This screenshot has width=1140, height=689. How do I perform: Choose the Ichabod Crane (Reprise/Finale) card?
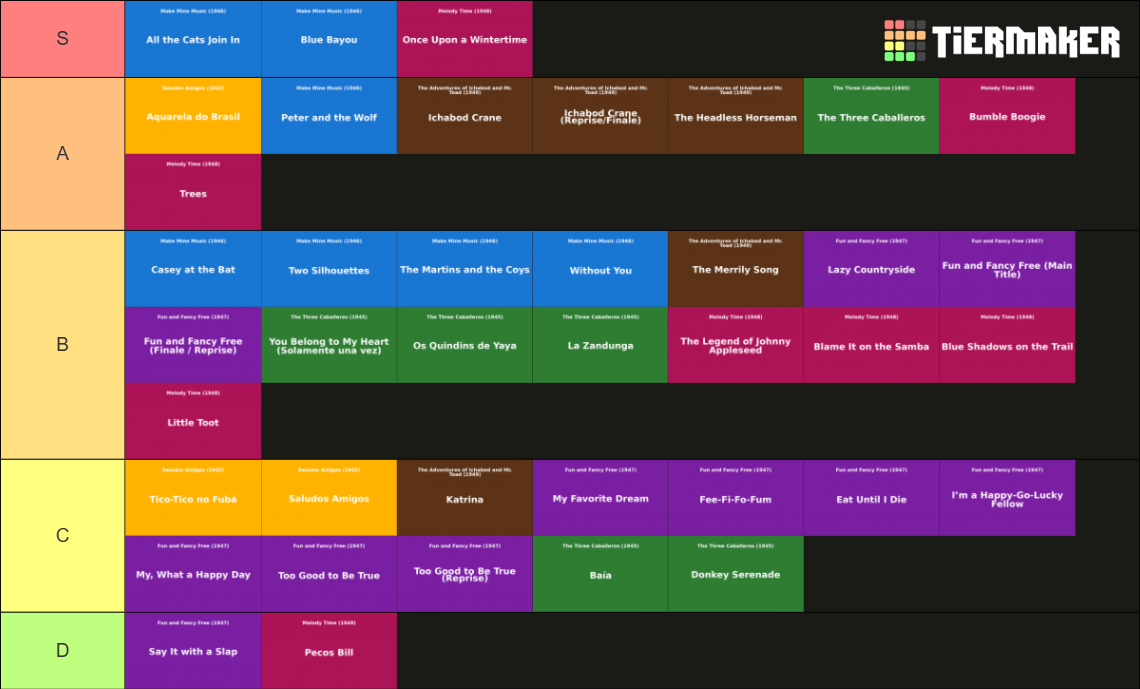tap(601, 116)
